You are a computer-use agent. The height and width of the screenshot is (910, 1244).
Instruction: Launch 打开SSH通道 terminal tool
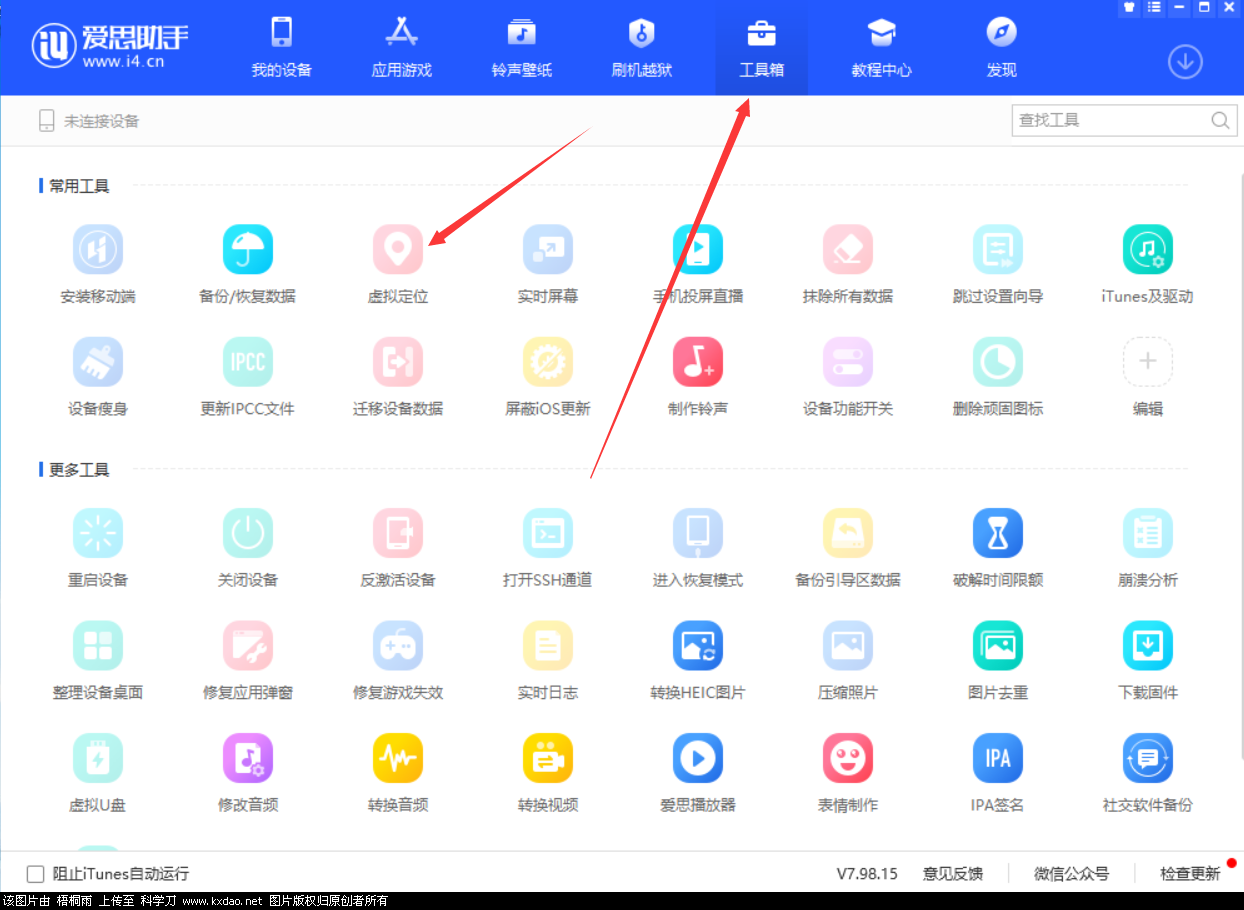pos(548,533)
